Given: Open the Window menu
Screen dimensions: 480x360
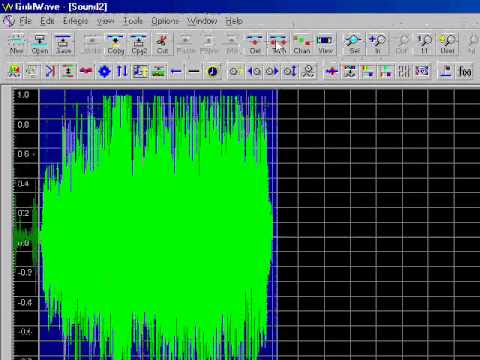Looking at the screenshot, I should pos(202,21).
